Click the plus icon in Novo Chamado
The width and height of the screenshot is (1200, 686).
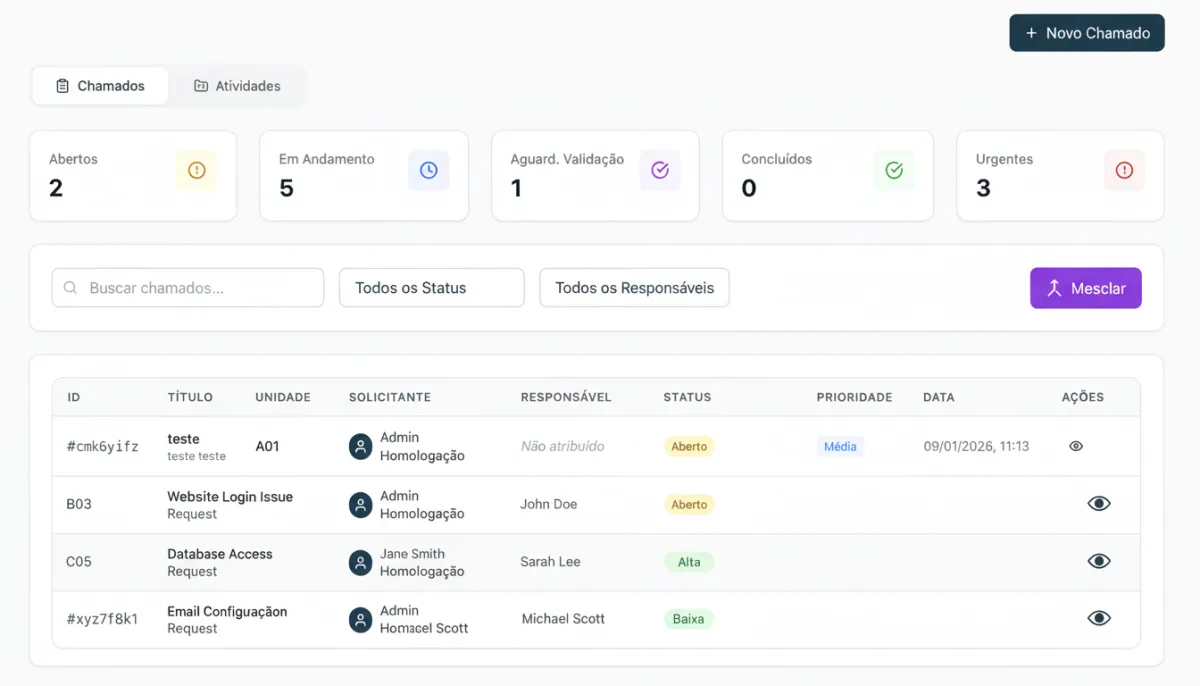(1032, 33)
